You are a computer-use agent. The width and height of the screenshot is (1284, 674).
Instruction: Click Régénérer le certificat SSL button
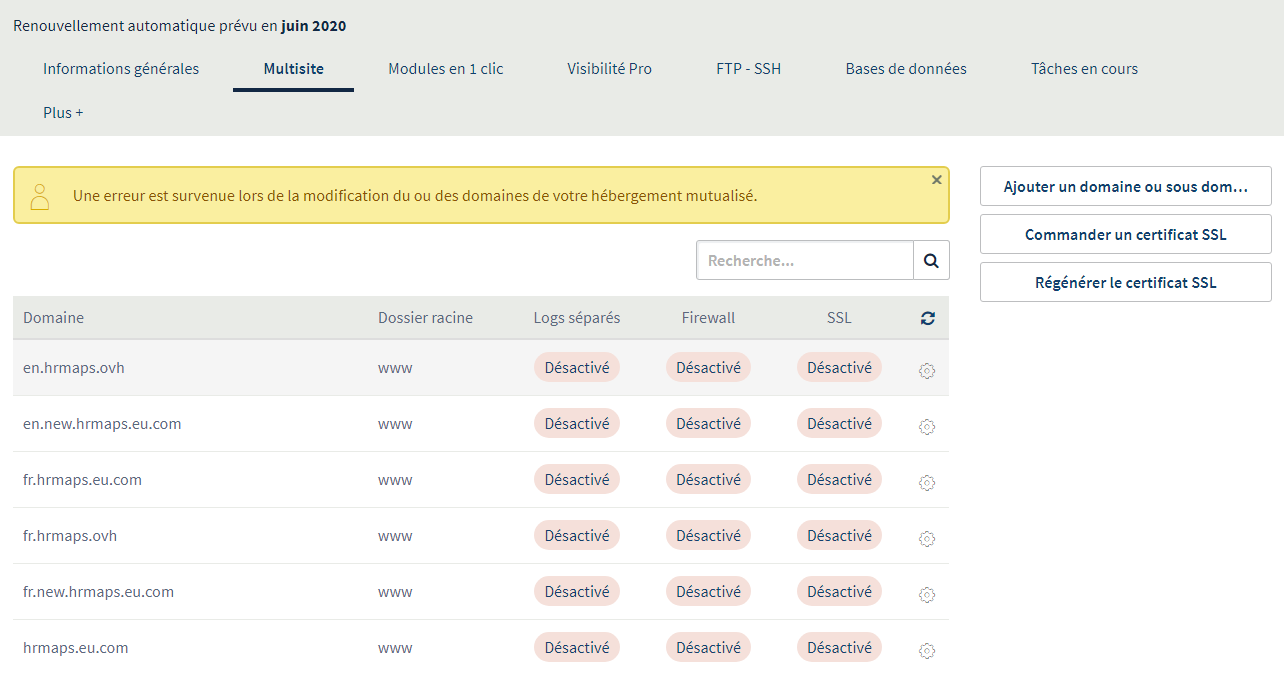click(1125, 283)
